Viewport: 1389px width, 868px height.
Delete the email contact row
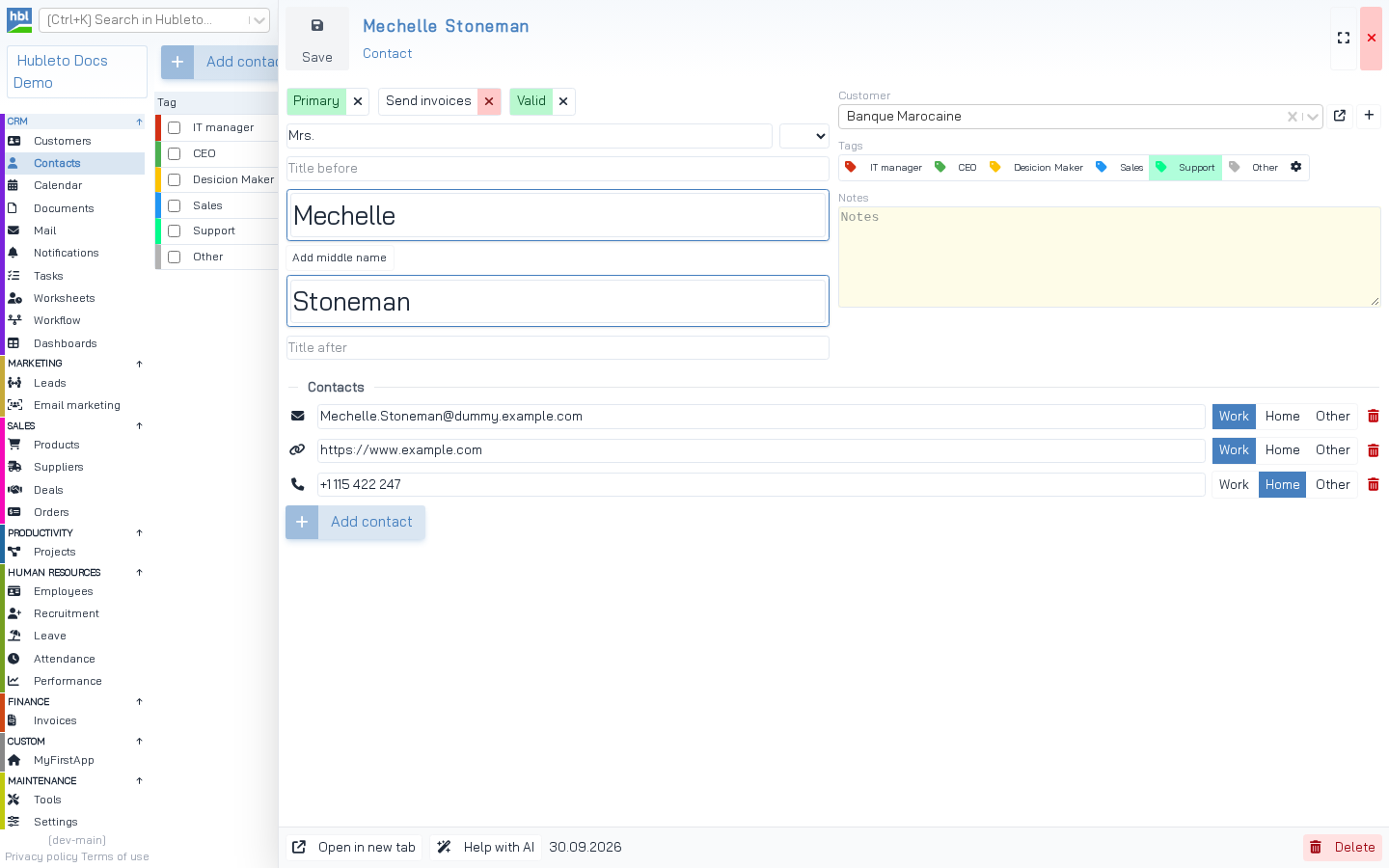[1374, 417]
